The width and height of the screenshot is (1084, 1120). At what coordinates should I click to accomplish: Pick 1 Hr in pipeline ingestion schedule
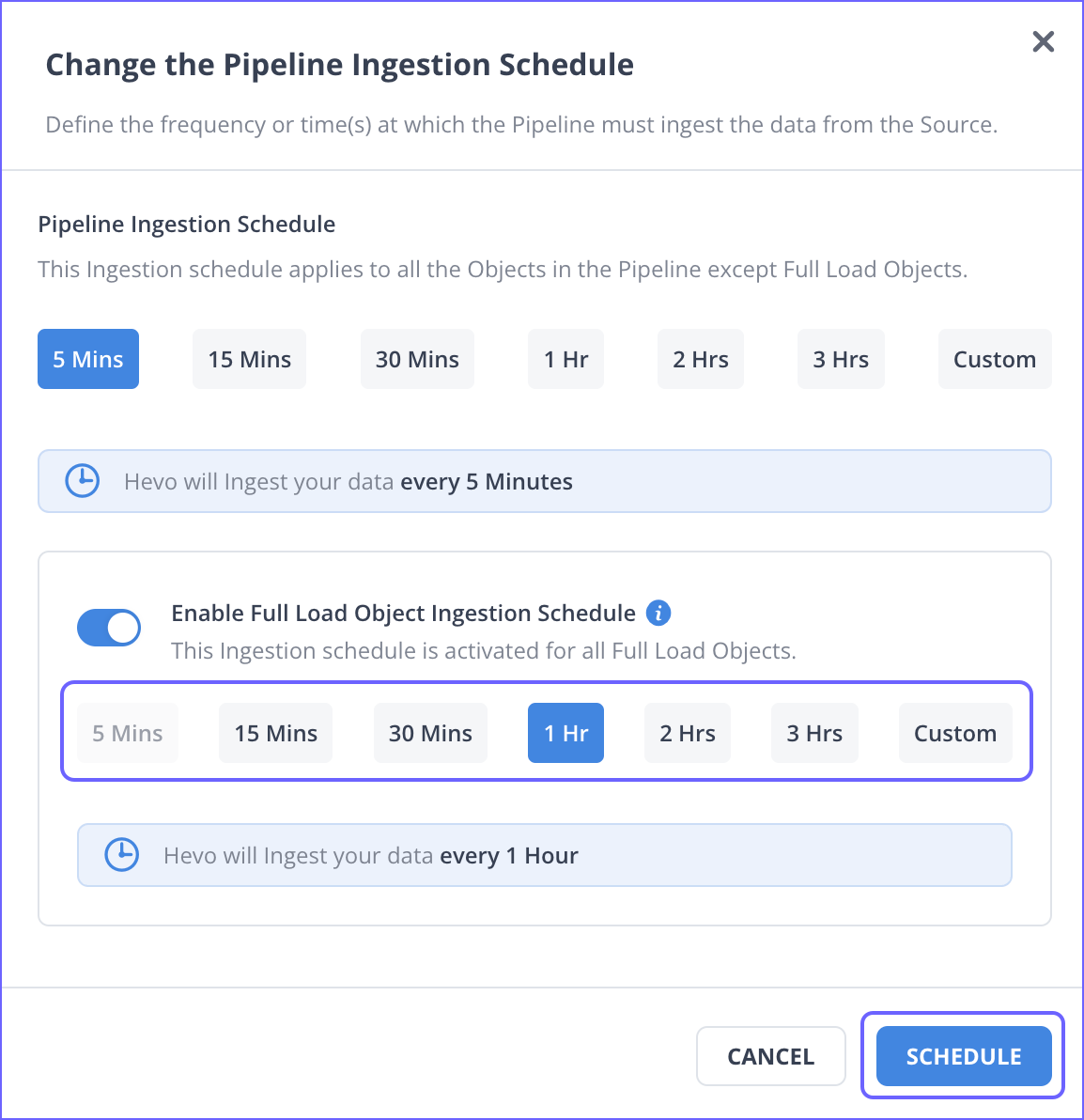click(x=565, y=359)
